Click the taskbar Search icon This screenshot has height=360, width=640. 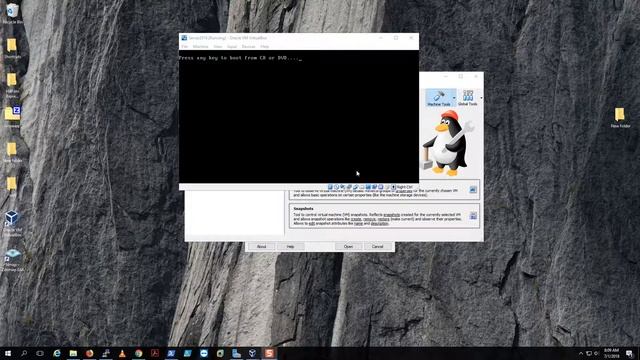pyautogui.click(x=24, y=353)
